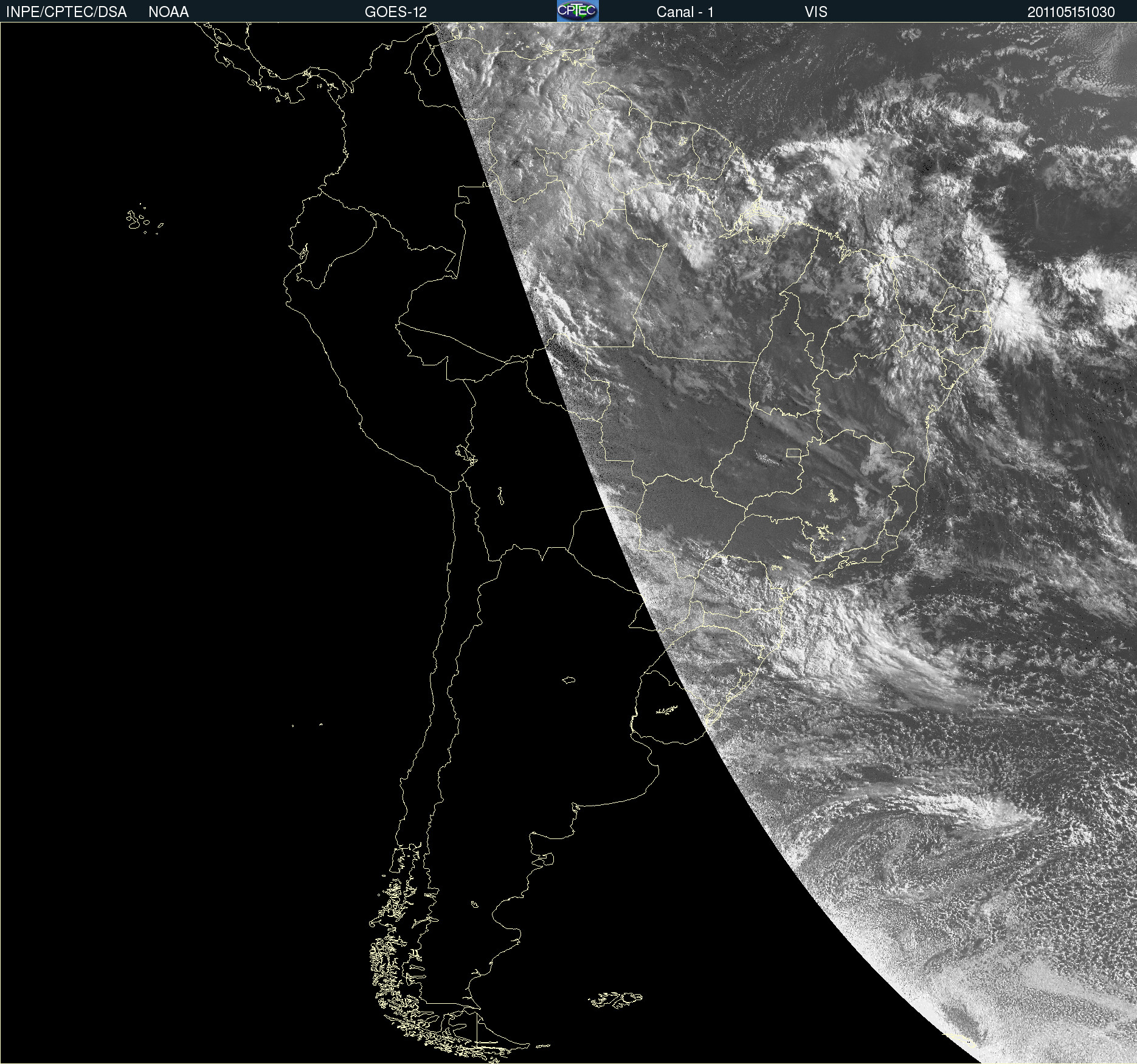Click the INPE/CPTEC/DSA header text
This screenshot has width=1137, height=1064.
tap(66, 12)
